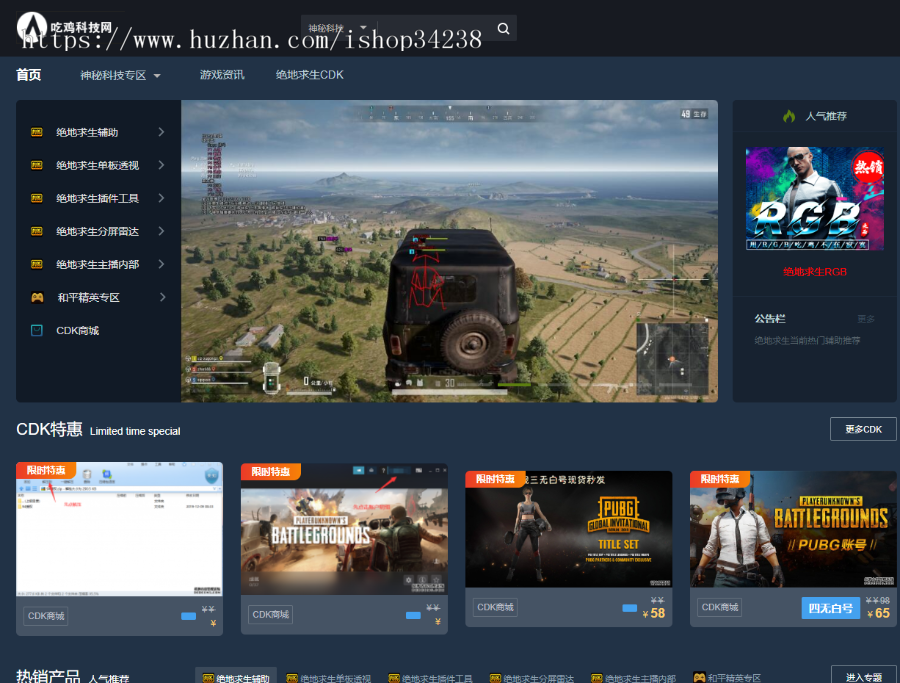The height and width of the screenshot is (683, 900).
Task: Open the PUBG账号 product thumbnail
Action: point(793,529)
